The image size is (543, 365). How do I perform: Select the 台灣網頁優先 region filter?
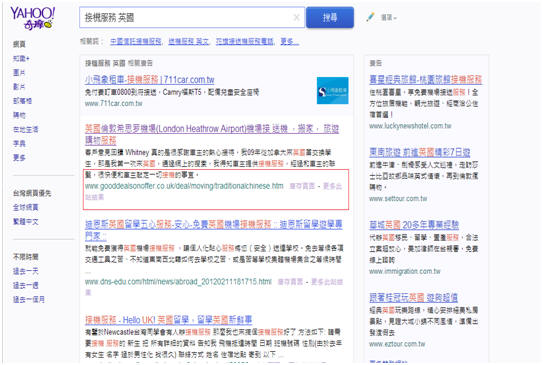click(32, 193)
